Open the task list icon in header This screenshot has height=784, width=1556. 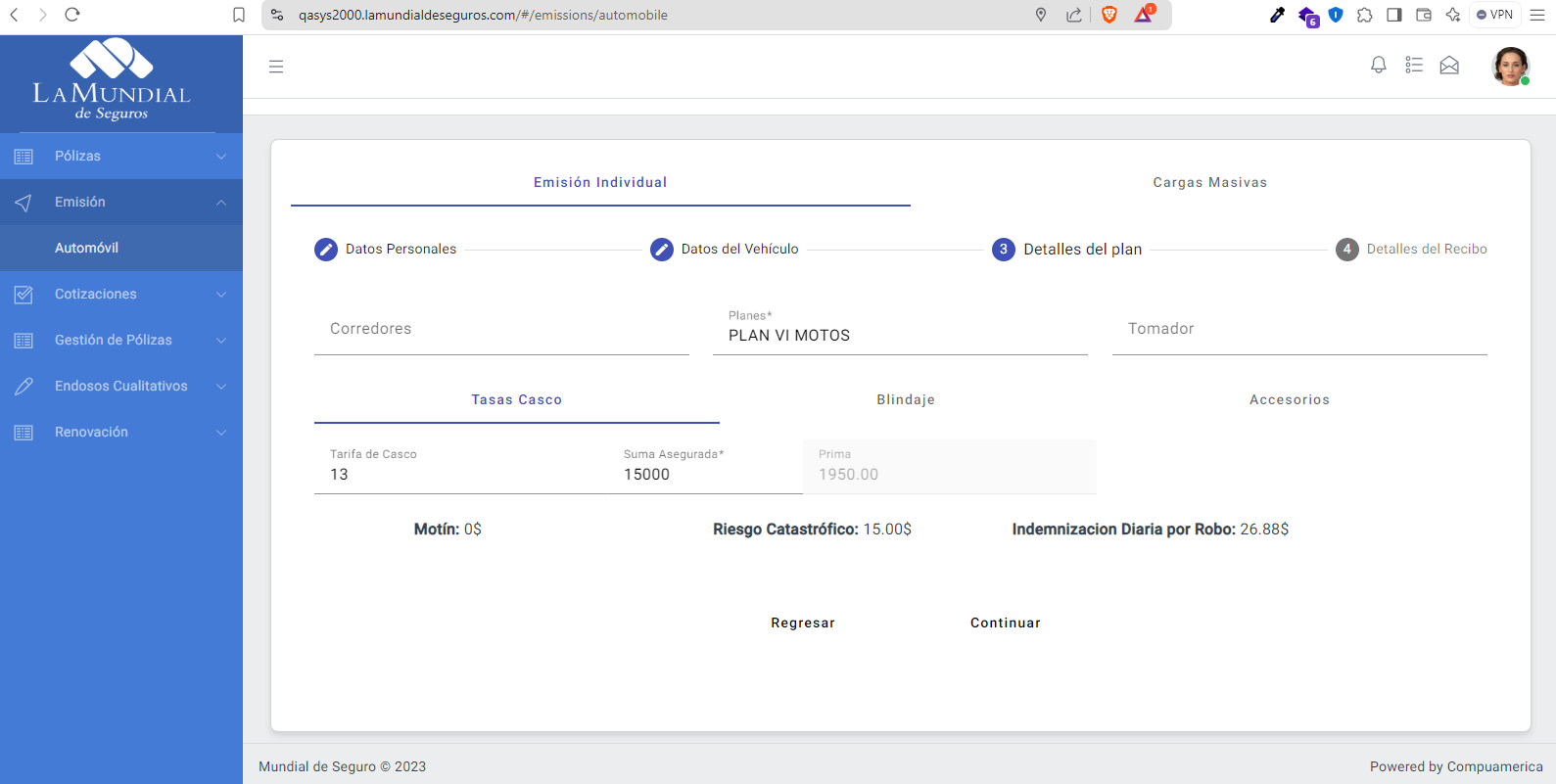[1414, 66]
